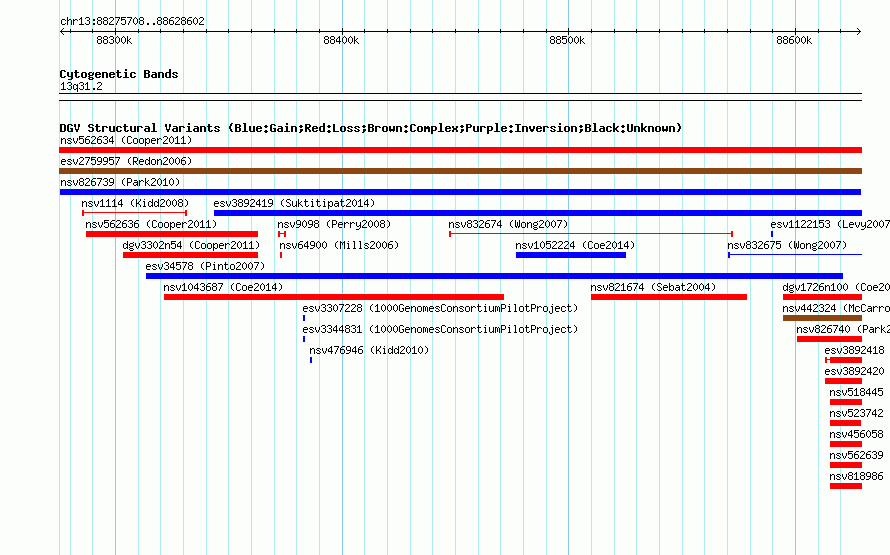Click the 88300k ruler tick label
This screenshot has height=555, width=890.
tap(114, 40)
